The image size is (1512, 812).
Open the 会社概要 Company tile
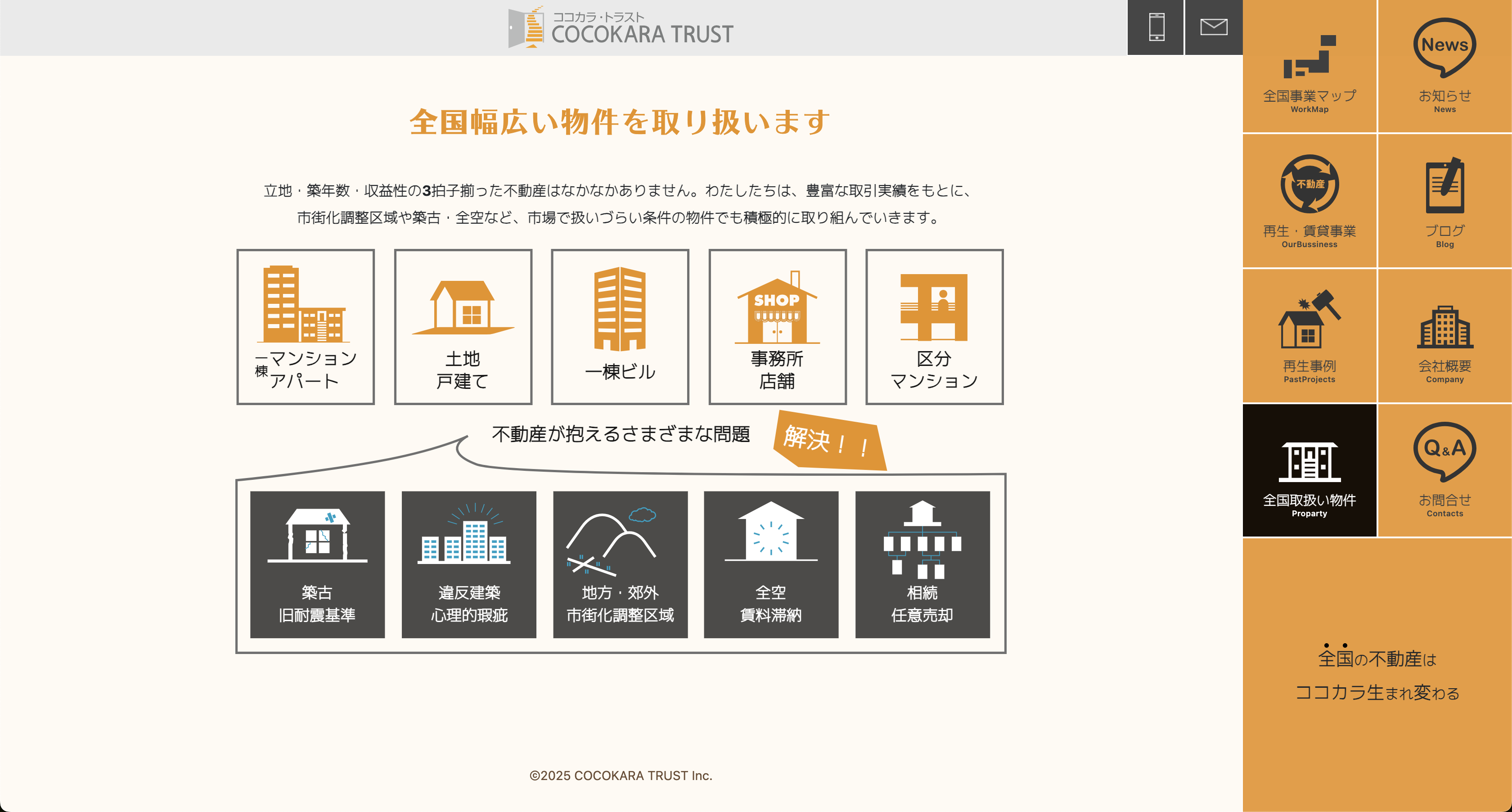click(x=1444, y=336)
